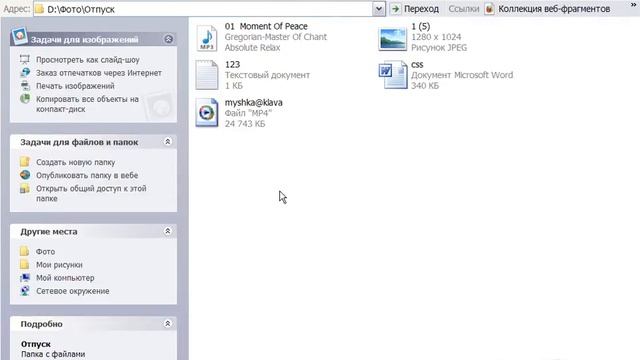Viewport: 640px width, 360px height.
Task: Click Опубликовать папку в вебе link
Action: point(87,175)
